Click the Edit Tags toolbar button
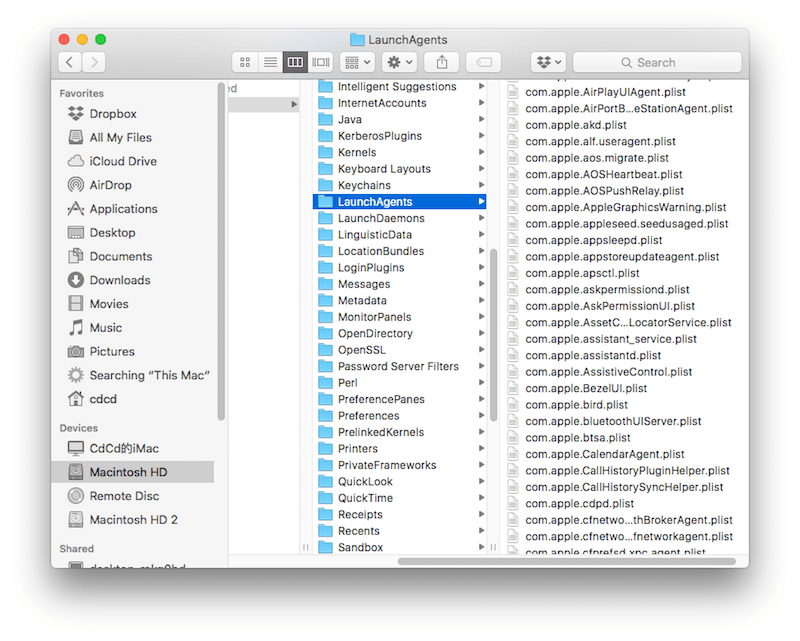The height and width of the screenshot is (641, 800). pos(484,62)
